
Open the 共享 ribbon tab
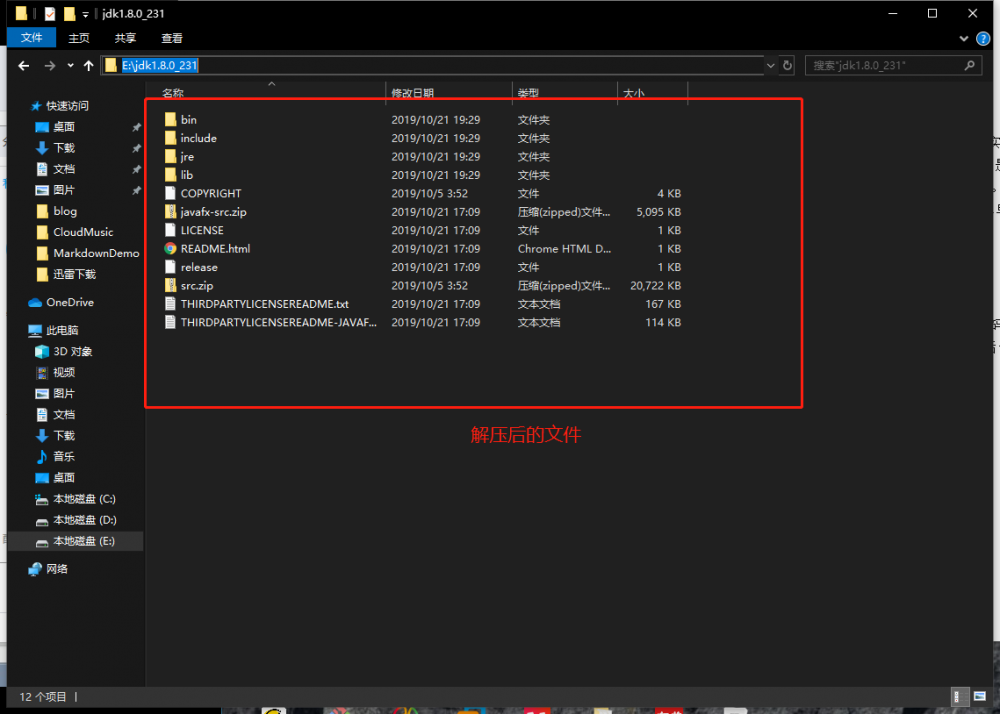click(x=125, y=38)
